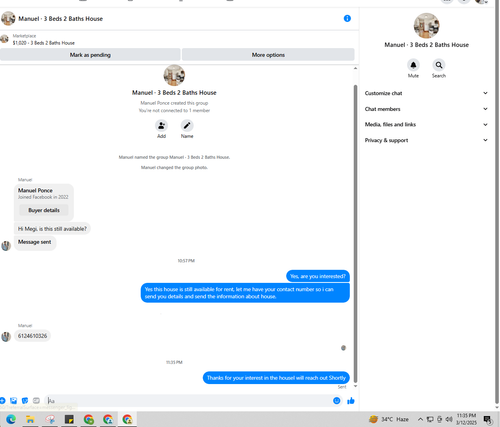Open the Marketplace listing $1,020 3 Beds link
The image size is (500, 427).
pyautogui.click(x=43, y=43)
